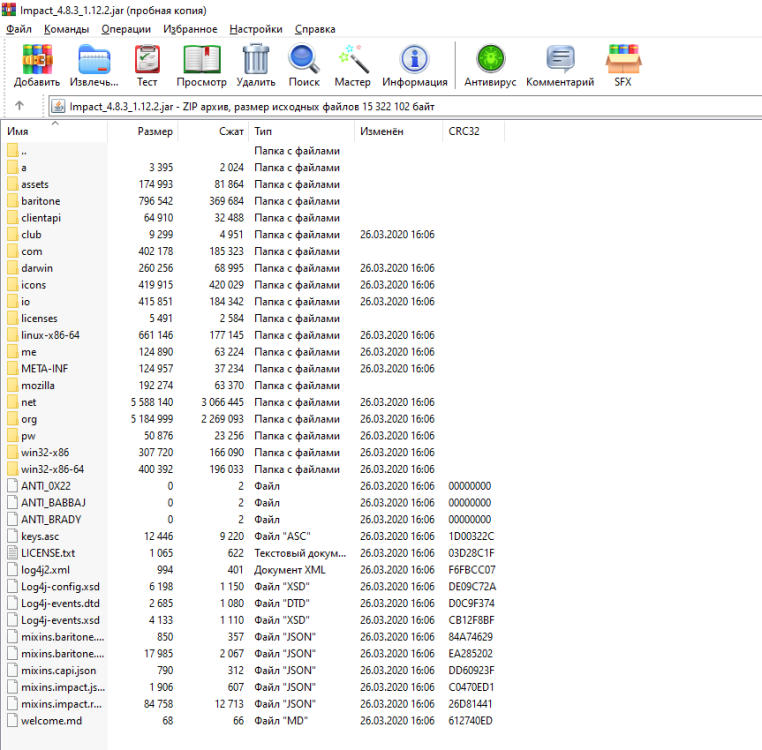Start the Антивирус scan icon
The height and width of the screenshot is (750, 762).
coord(490,59)
